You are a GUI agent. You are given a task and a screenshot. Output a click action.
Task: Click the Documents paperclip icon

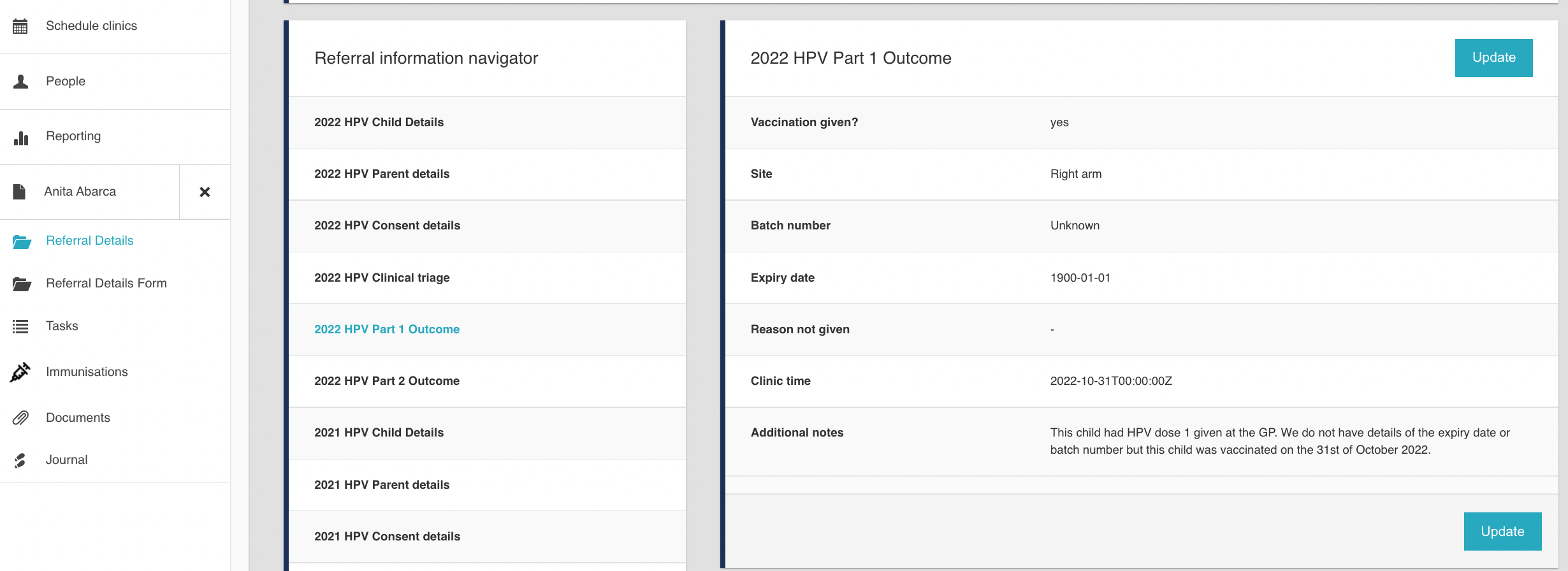20,418
